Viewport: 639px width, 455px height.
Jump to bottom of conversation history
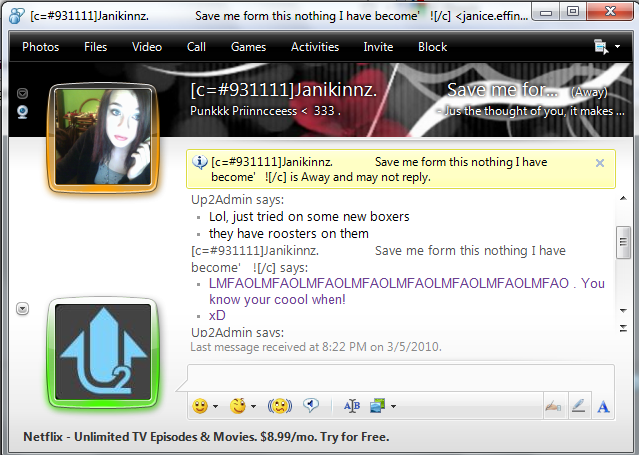click(x=623, y=328)
